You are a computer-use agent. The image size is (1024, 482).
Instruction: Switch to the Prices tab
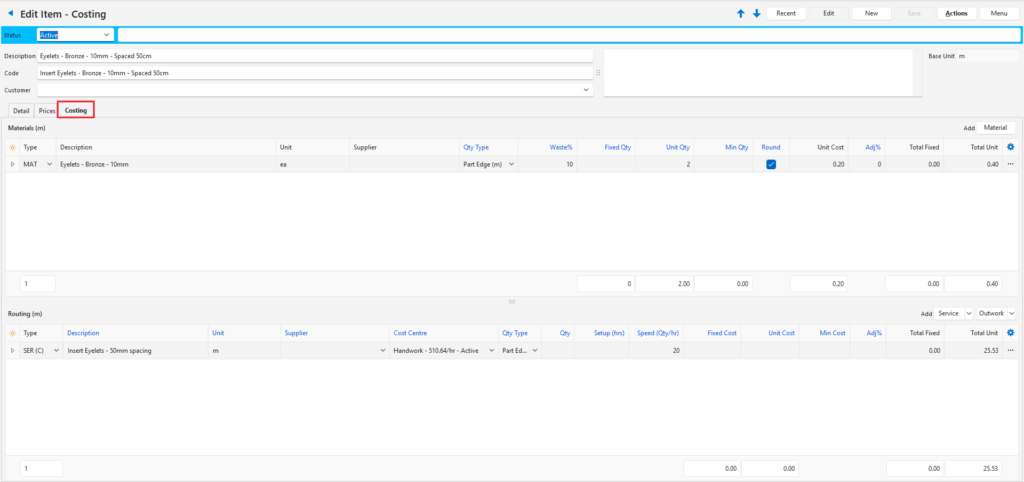click(x=46, y=110)
